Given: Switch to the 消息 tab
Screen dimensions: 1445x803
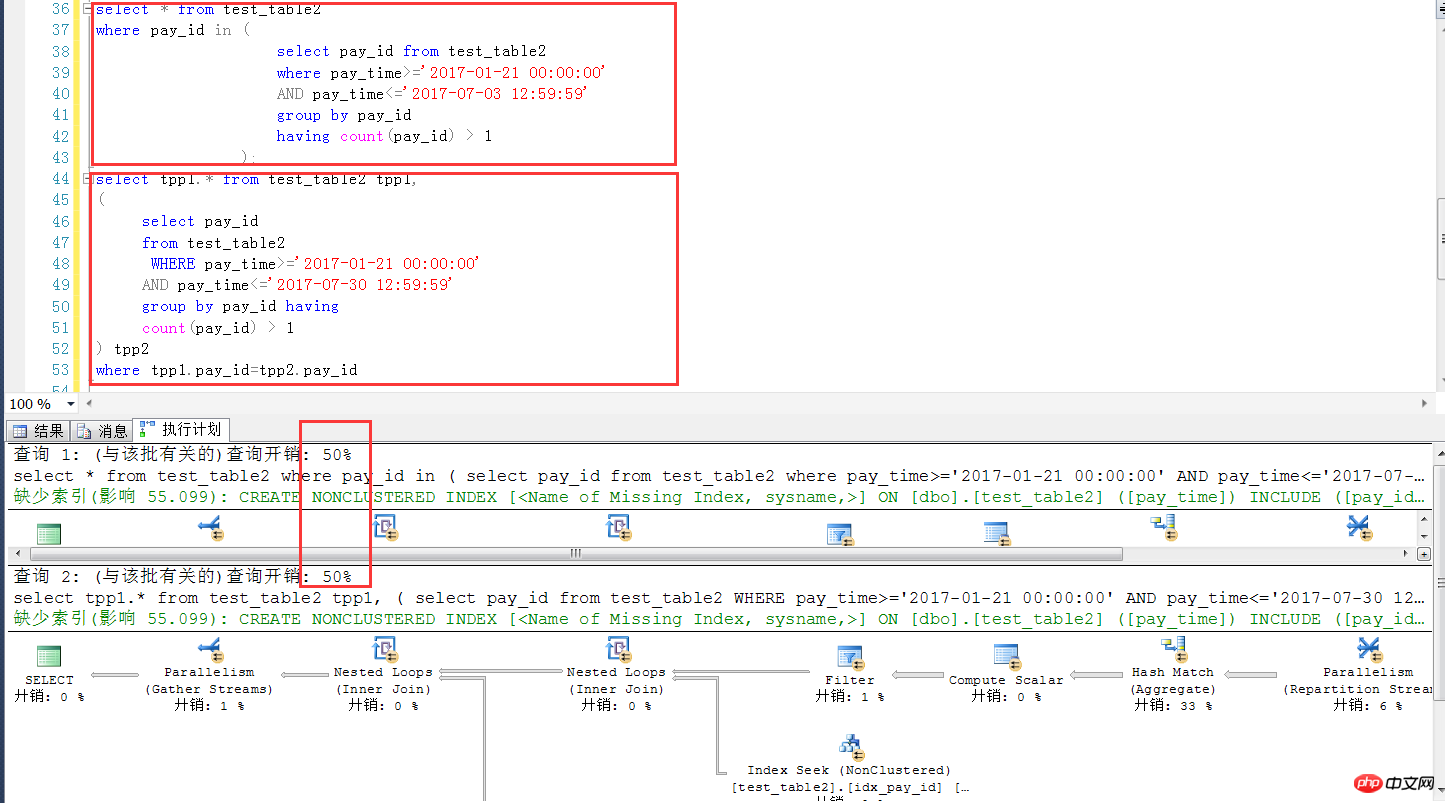Looking at the screenshot, I should point(103,431).
